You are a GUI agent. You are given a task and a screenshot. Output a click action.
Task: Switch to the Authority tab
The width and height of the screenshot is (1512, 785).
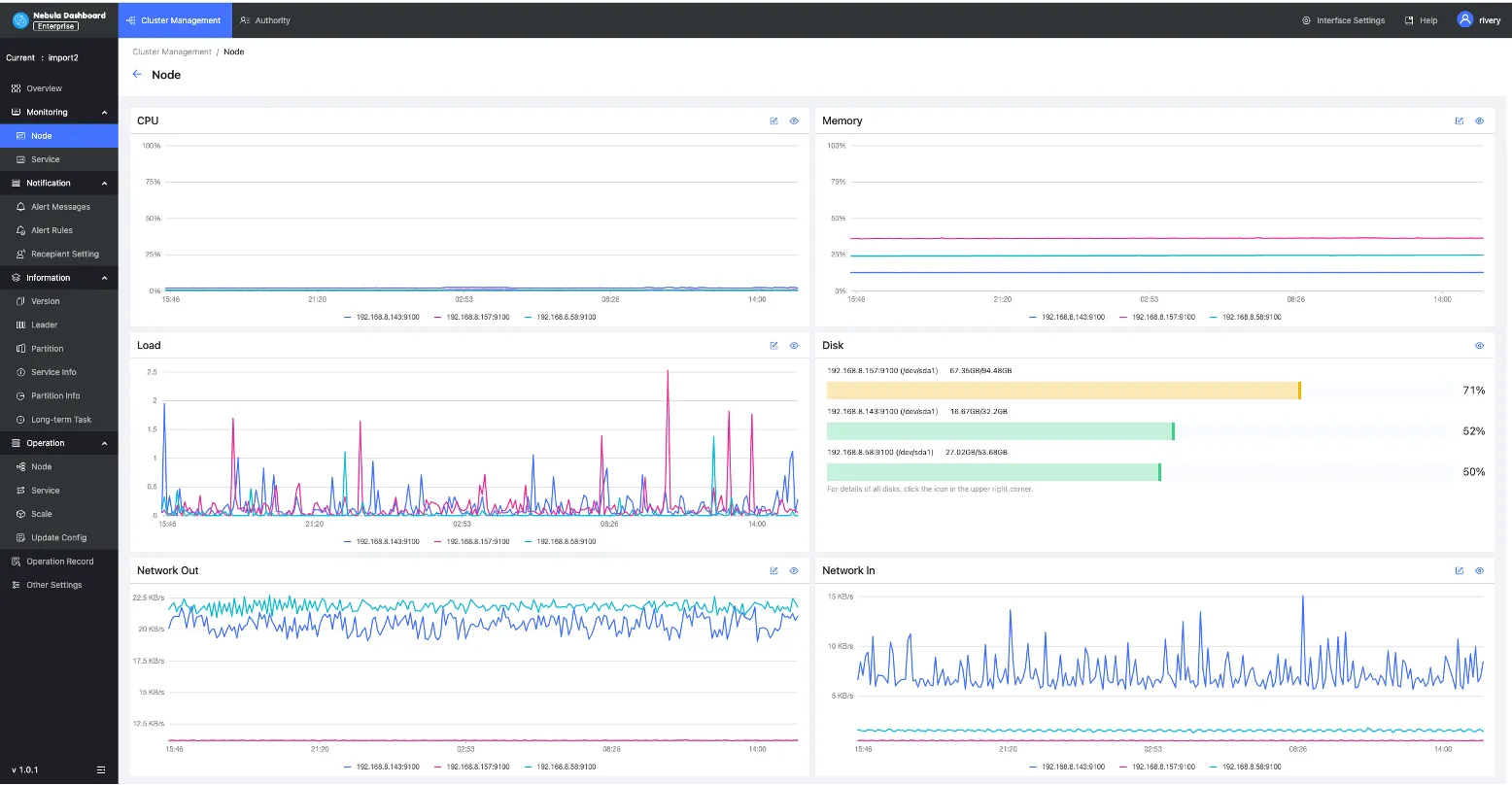(265, 20)
